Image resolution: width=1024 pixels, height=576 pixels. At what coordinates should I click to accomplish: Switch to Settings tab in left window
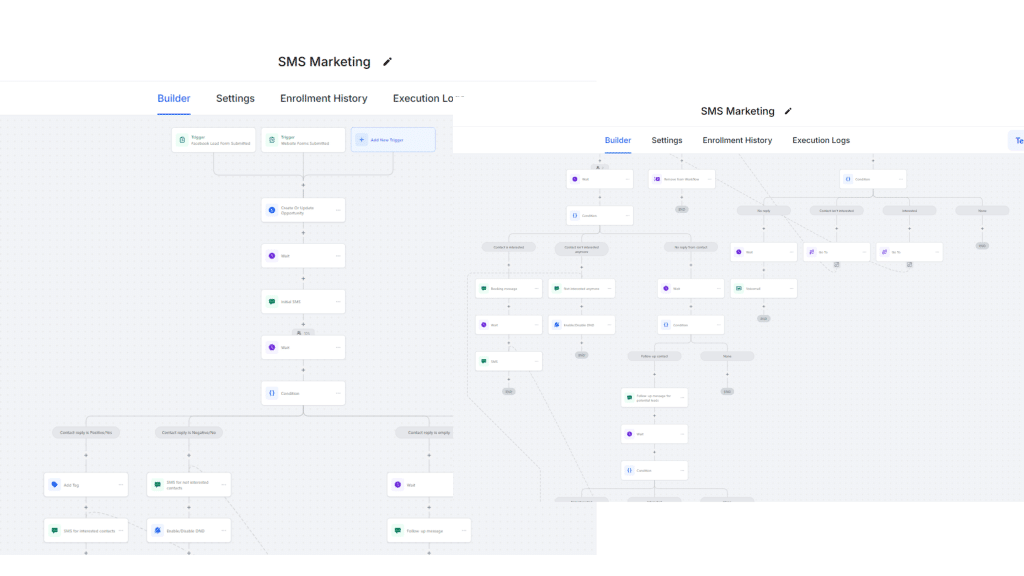coord(235,98)
